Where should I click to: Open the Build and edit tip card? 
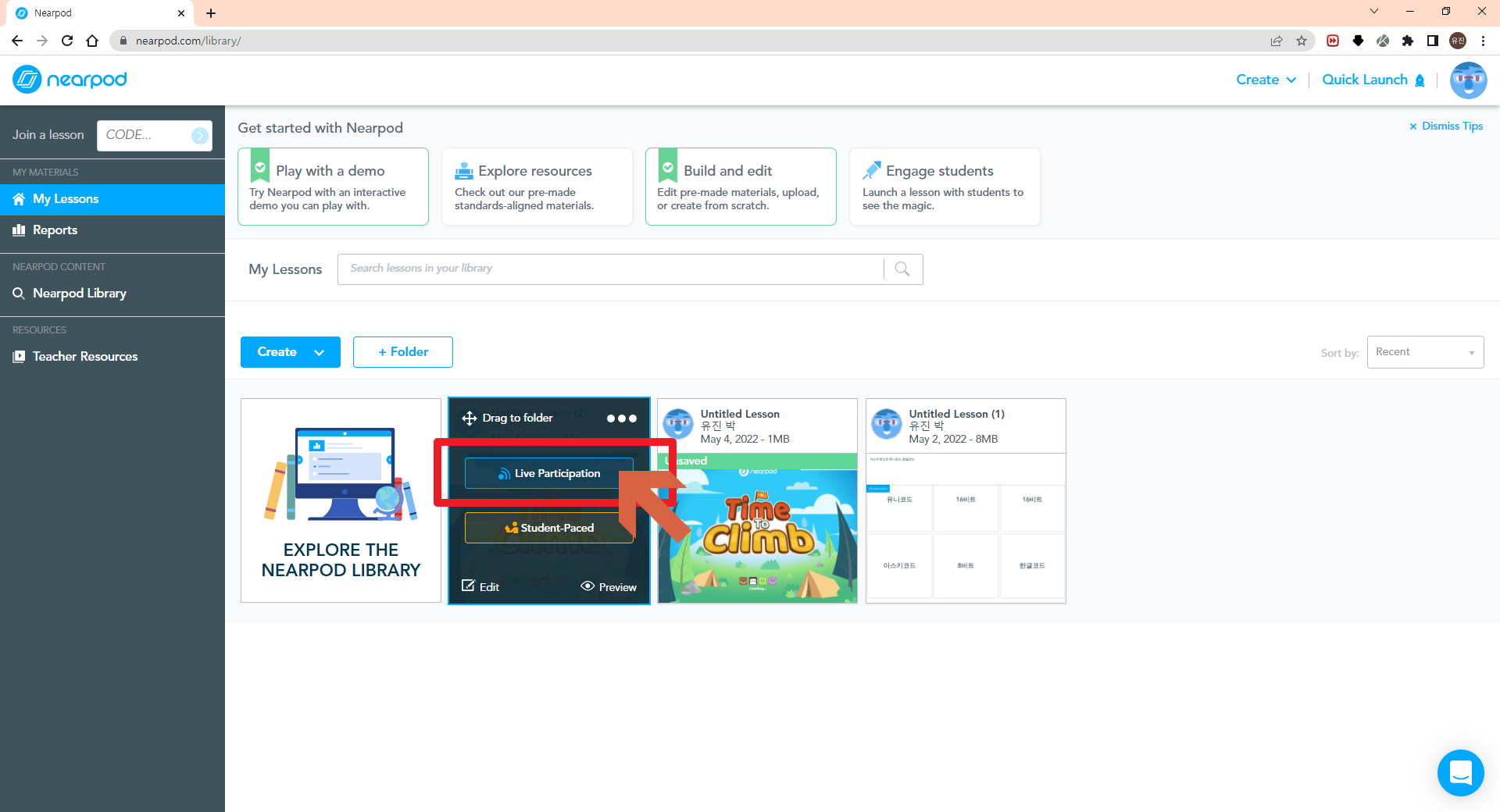pyautogui.click(x=741, y=187)
